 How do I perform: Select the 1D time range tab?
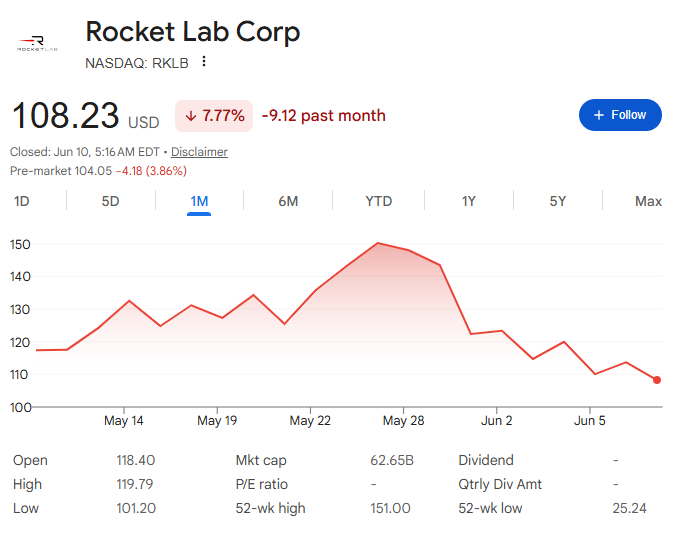[22, 201]
